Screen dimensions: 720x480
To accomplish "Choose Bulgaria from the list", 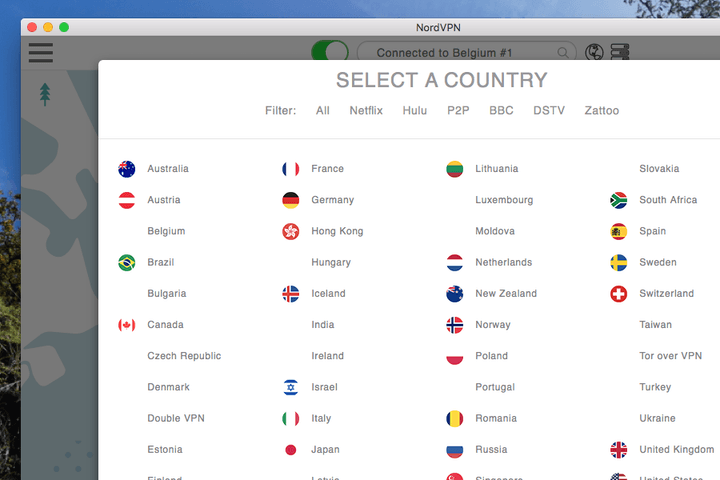I will [x=167, y=294].
